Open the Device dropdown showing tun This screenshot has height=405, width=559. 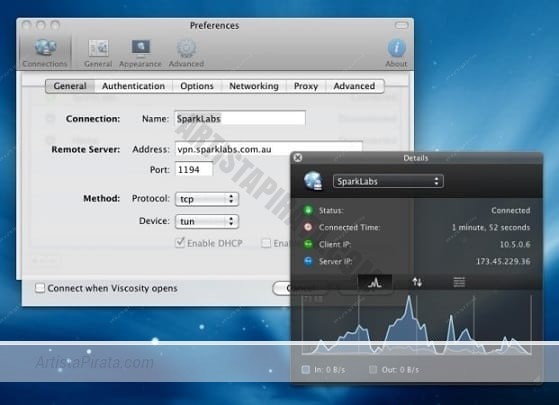207,221
